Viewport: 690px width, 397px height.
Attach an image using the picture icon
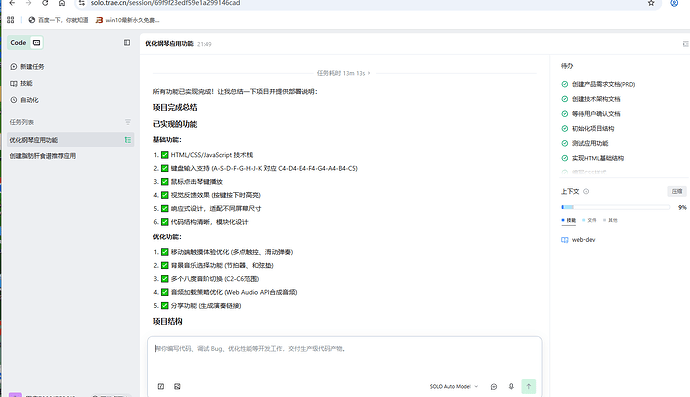pyautogui.click(x=177, y=386)
